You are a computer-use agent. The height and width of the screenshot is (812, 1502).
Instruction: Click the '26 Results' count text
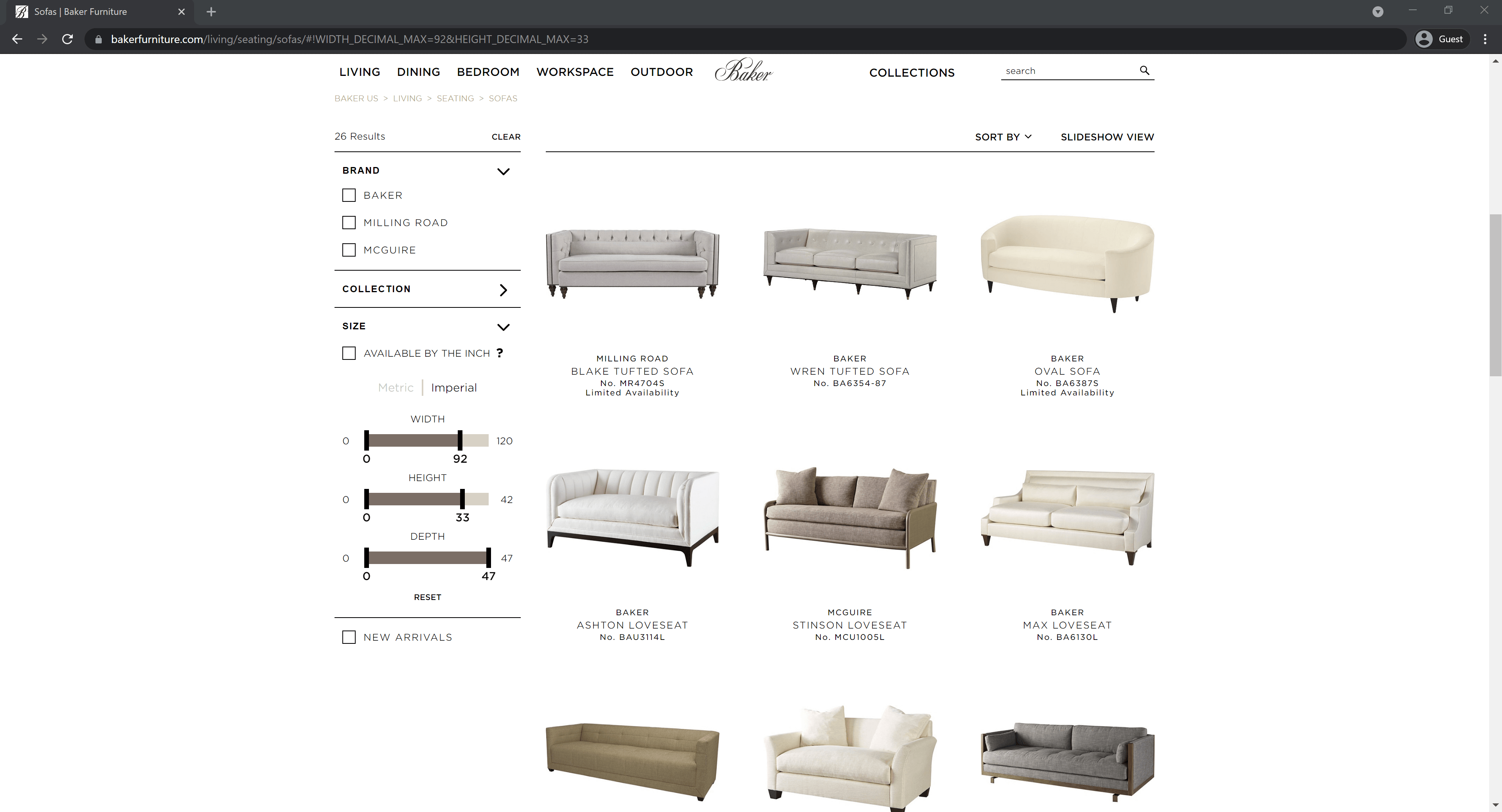pyautogui.click(x=360, y=137)
